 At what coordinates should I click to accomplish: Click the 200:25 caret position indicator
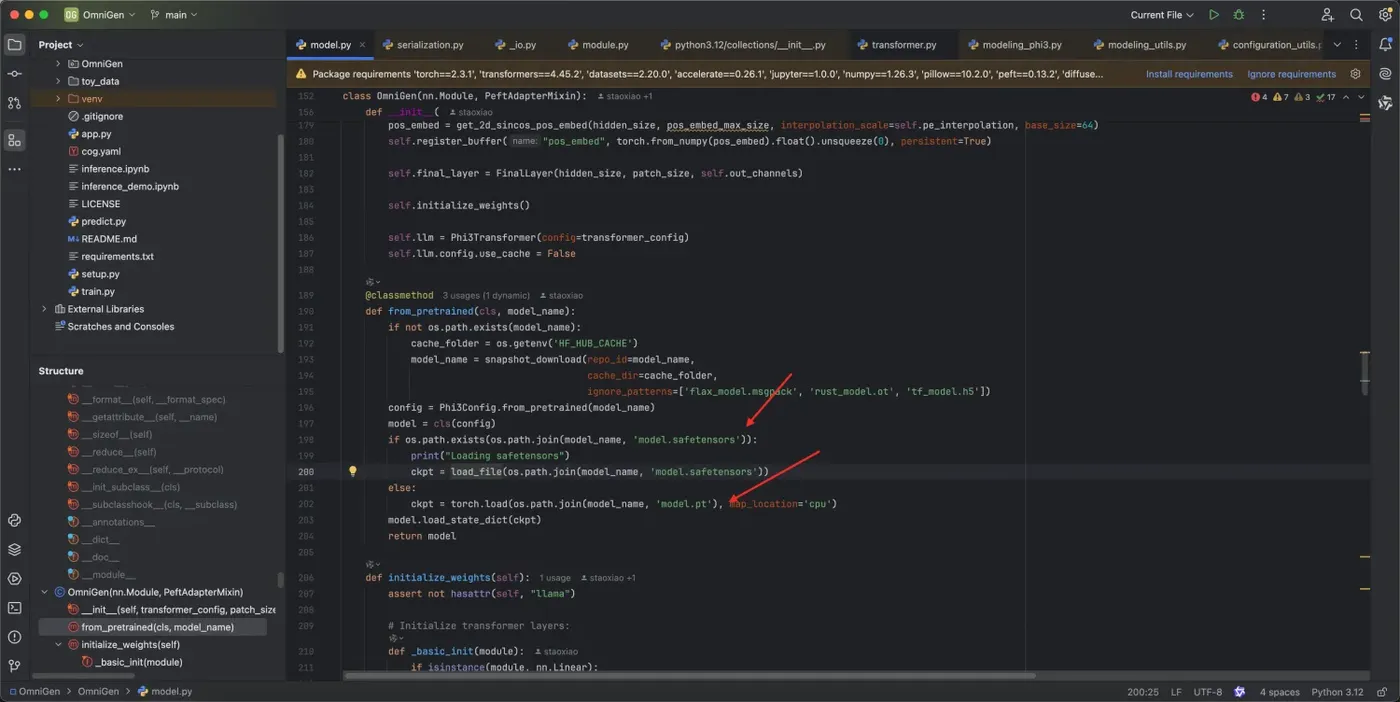pos(1143,692)
